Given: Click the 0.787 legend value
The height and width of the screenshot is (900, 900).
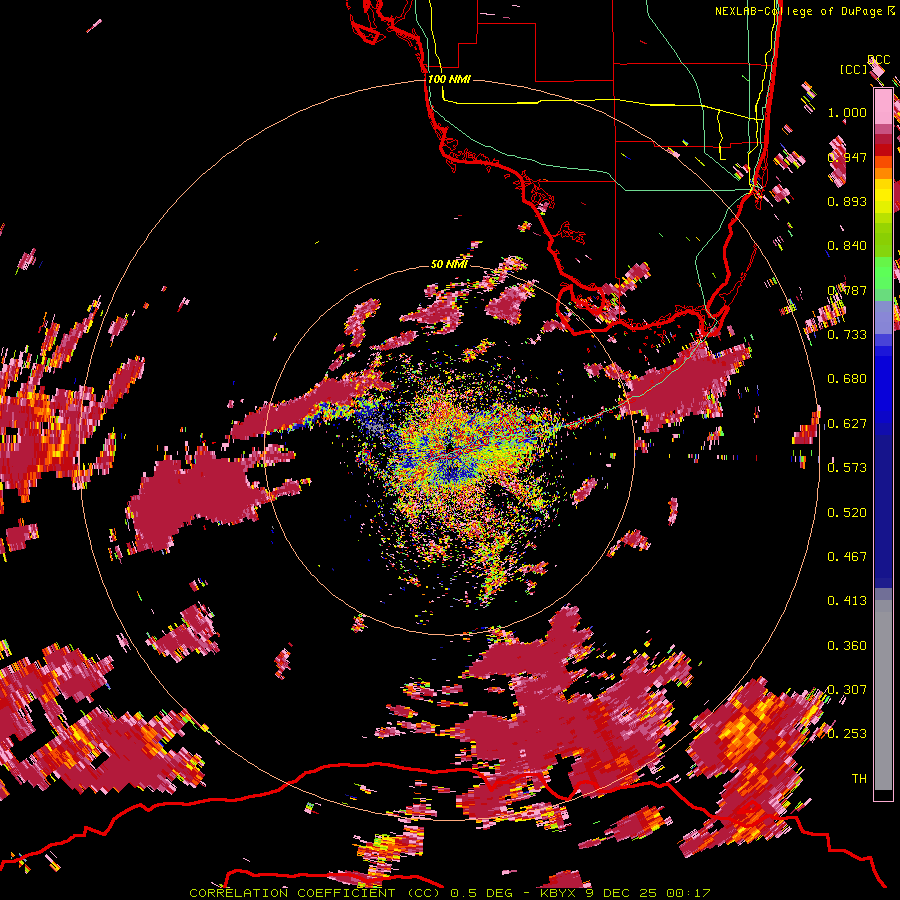Looking at the screenshot, I should (847, 290).
